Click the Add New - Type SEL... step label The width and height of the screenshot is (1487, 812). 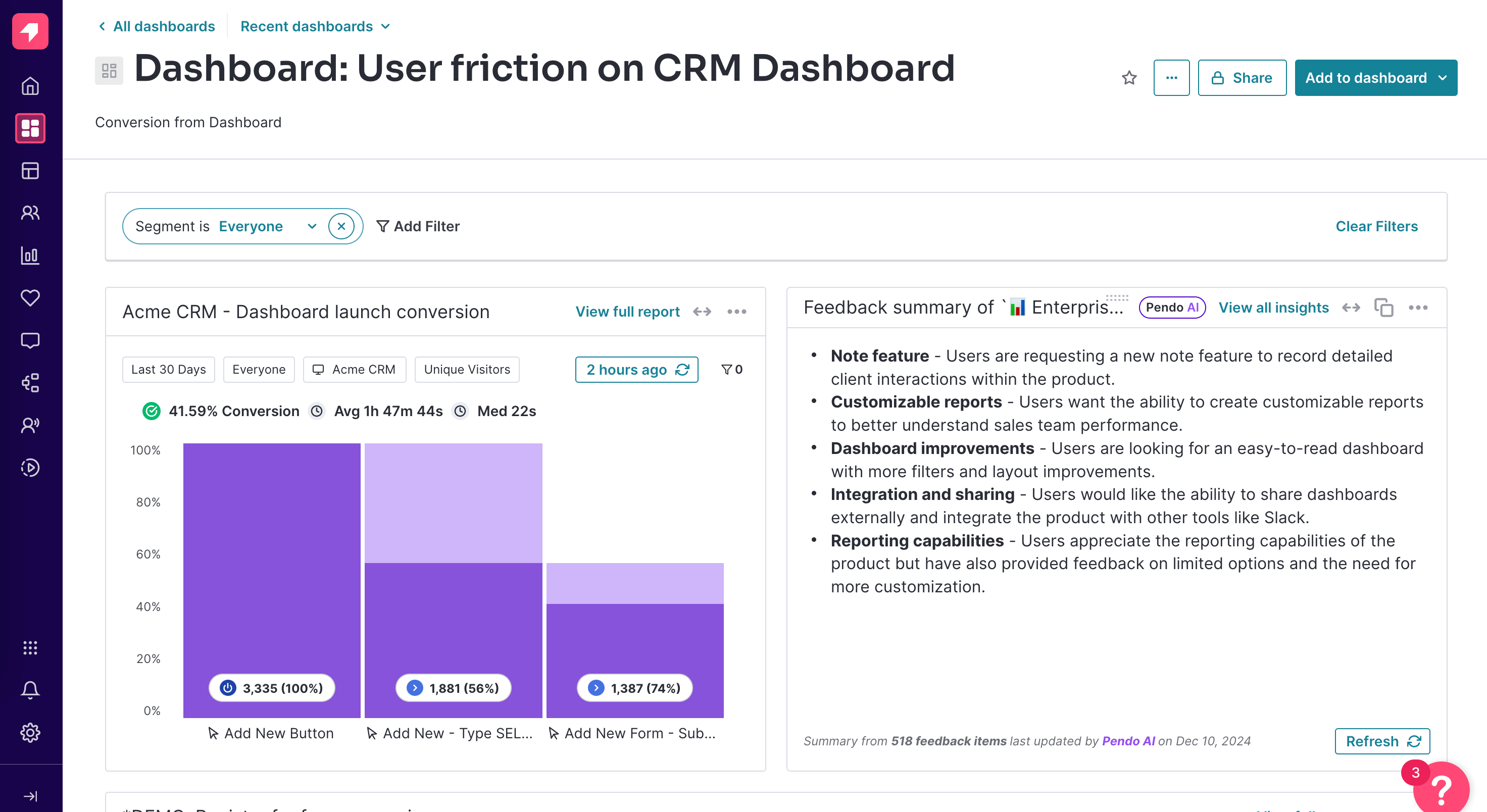(450, 733)
